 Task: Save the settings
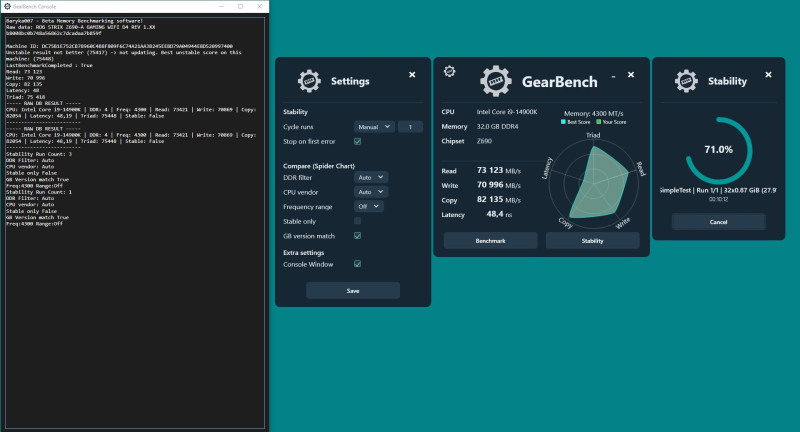tap(353, 290)
